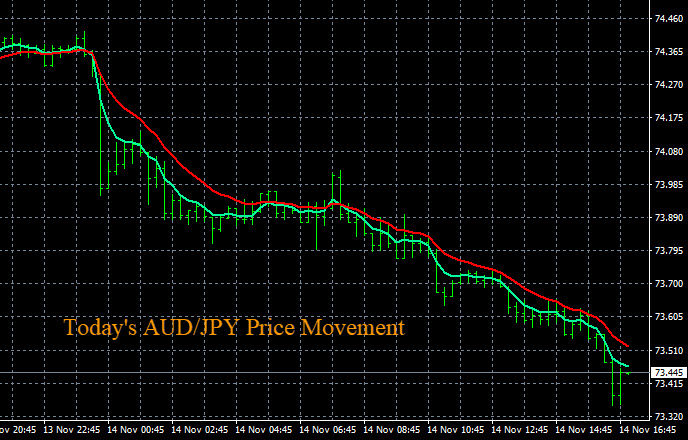Select the 73.890 price axis label
This screenshot has width=688, height=440.
coord(667,218)
